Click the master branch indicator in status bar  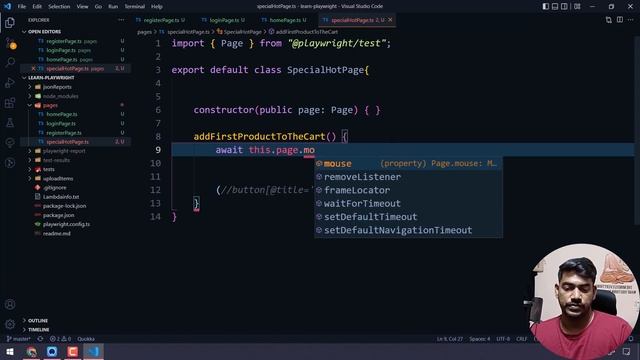point(18,339)
